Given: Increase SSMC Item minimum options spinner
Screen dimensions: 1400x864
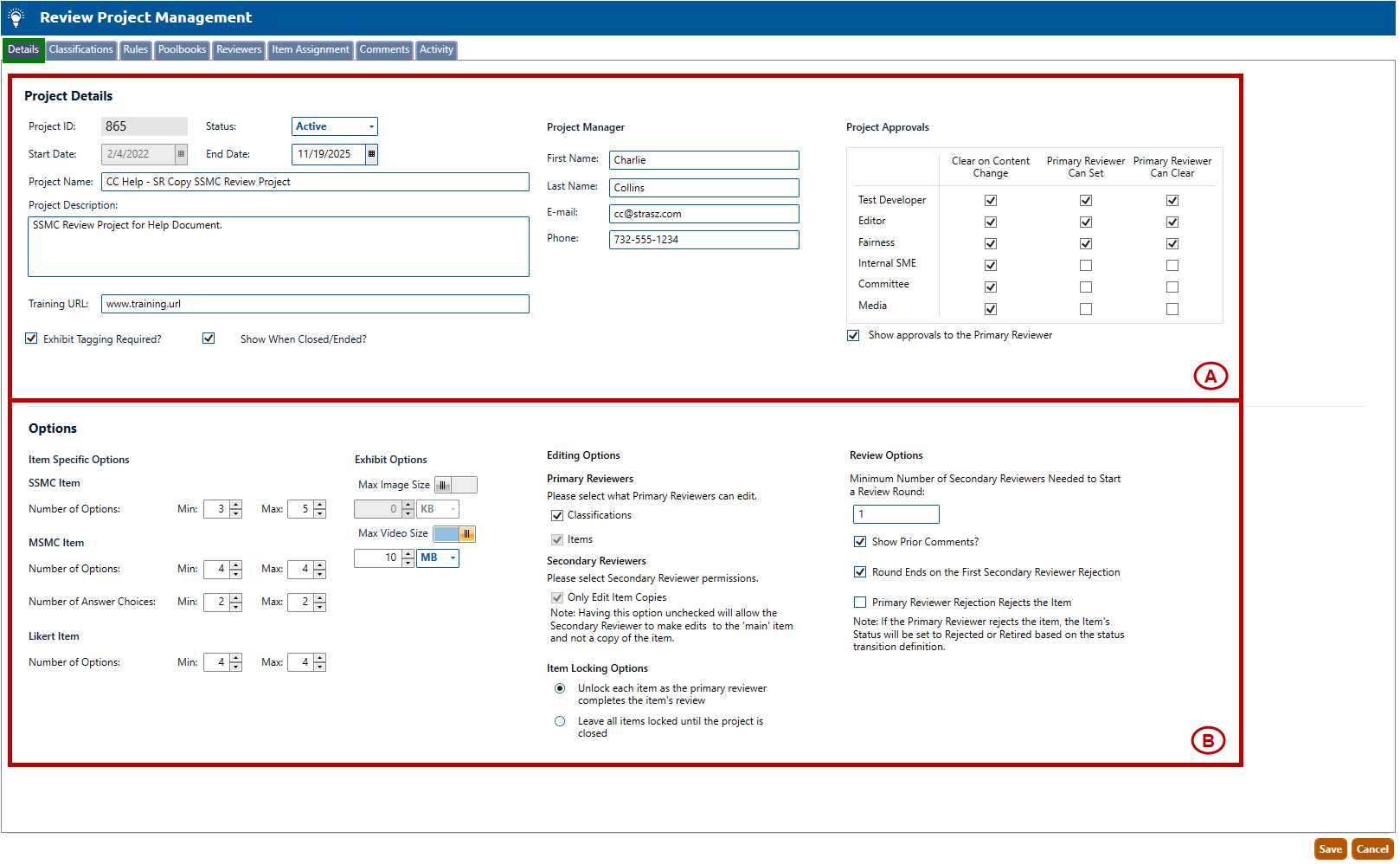Looking at the screenshot, I should 236,505.
